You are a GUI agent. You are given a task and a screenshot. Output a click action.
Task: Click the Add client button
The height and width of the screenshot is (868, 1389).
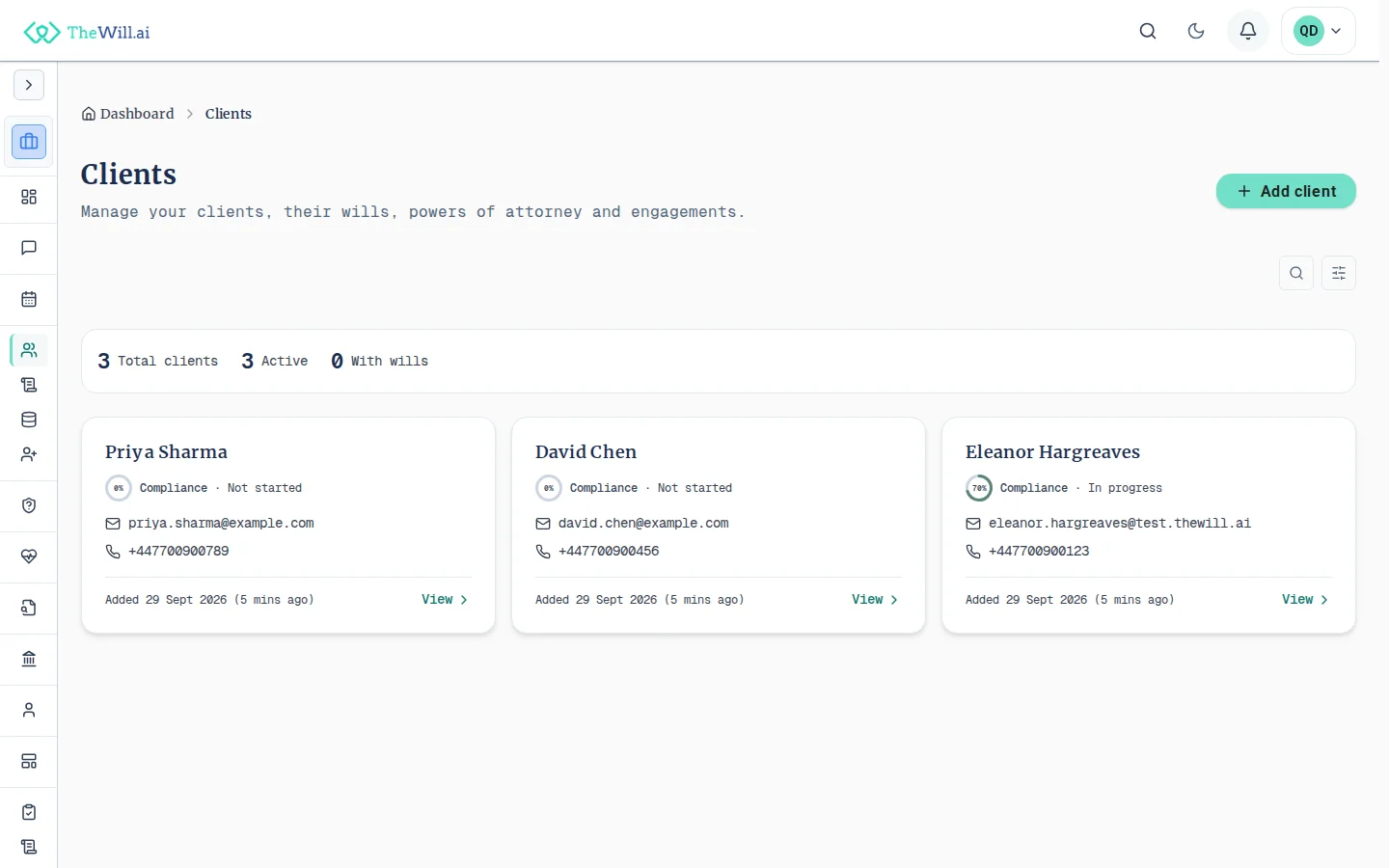(1286, 191)
